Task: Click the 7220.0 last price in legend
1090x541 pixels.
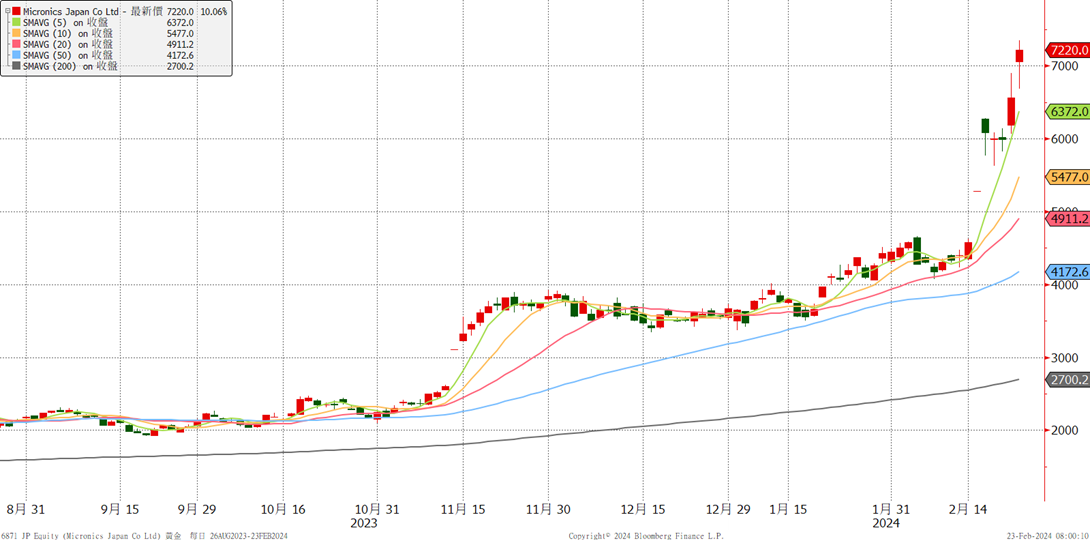Action: tap(180, 12)
